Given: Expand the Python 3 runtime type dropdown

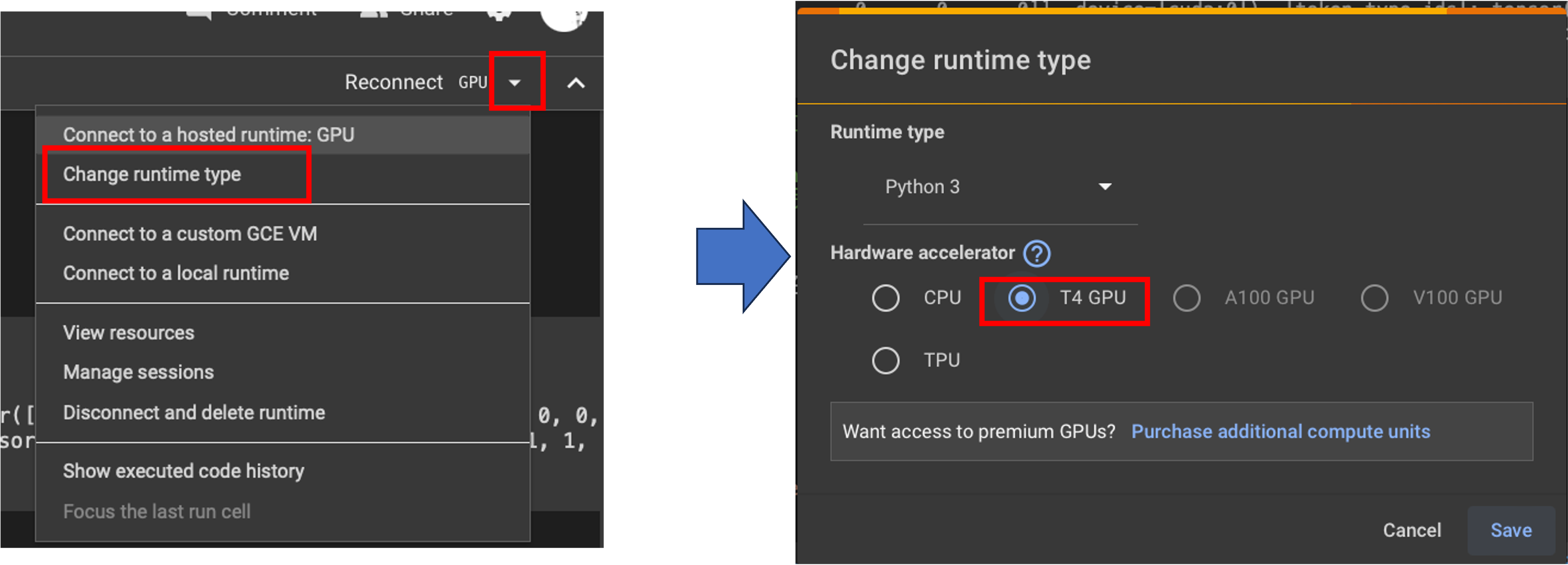Looking at the screenshot, I should coord(1104,186).
